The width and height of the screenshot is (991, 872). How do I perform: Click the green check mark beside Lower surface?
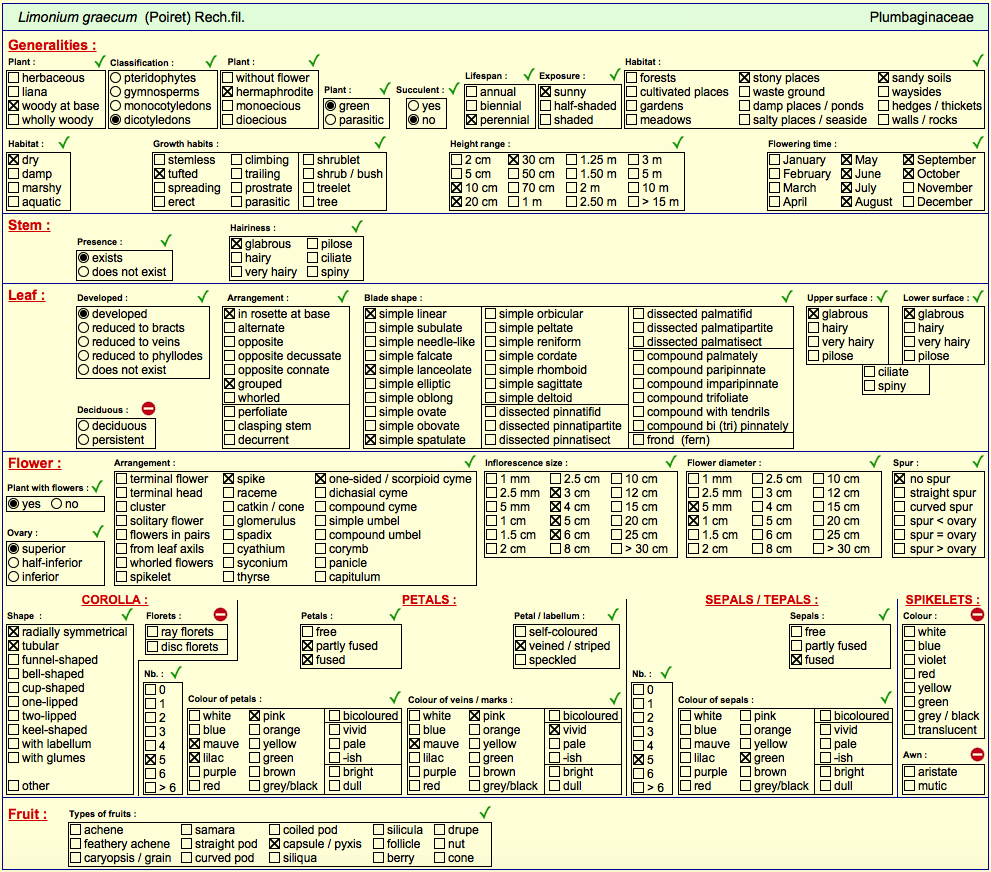978,296
